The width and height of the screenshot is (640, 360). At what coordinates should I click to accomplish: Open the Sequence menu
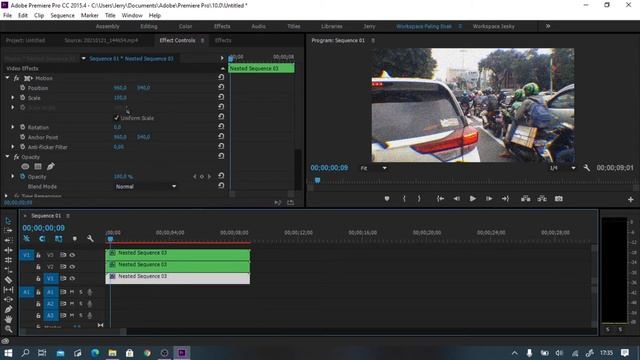tap(62, 16)
